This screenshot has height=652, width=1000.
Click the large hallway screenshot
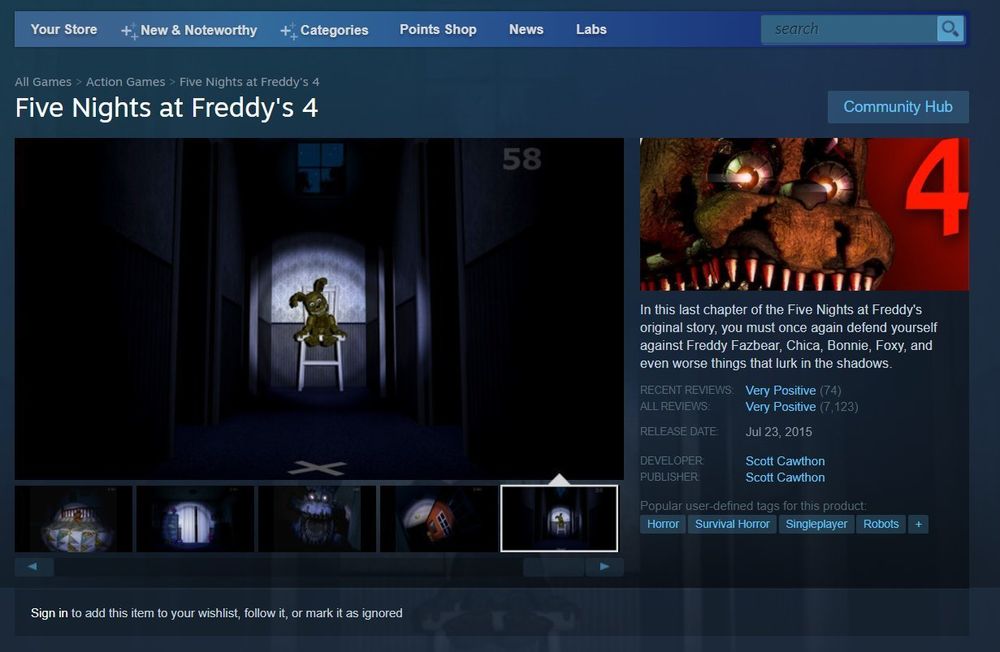[319, 309]
